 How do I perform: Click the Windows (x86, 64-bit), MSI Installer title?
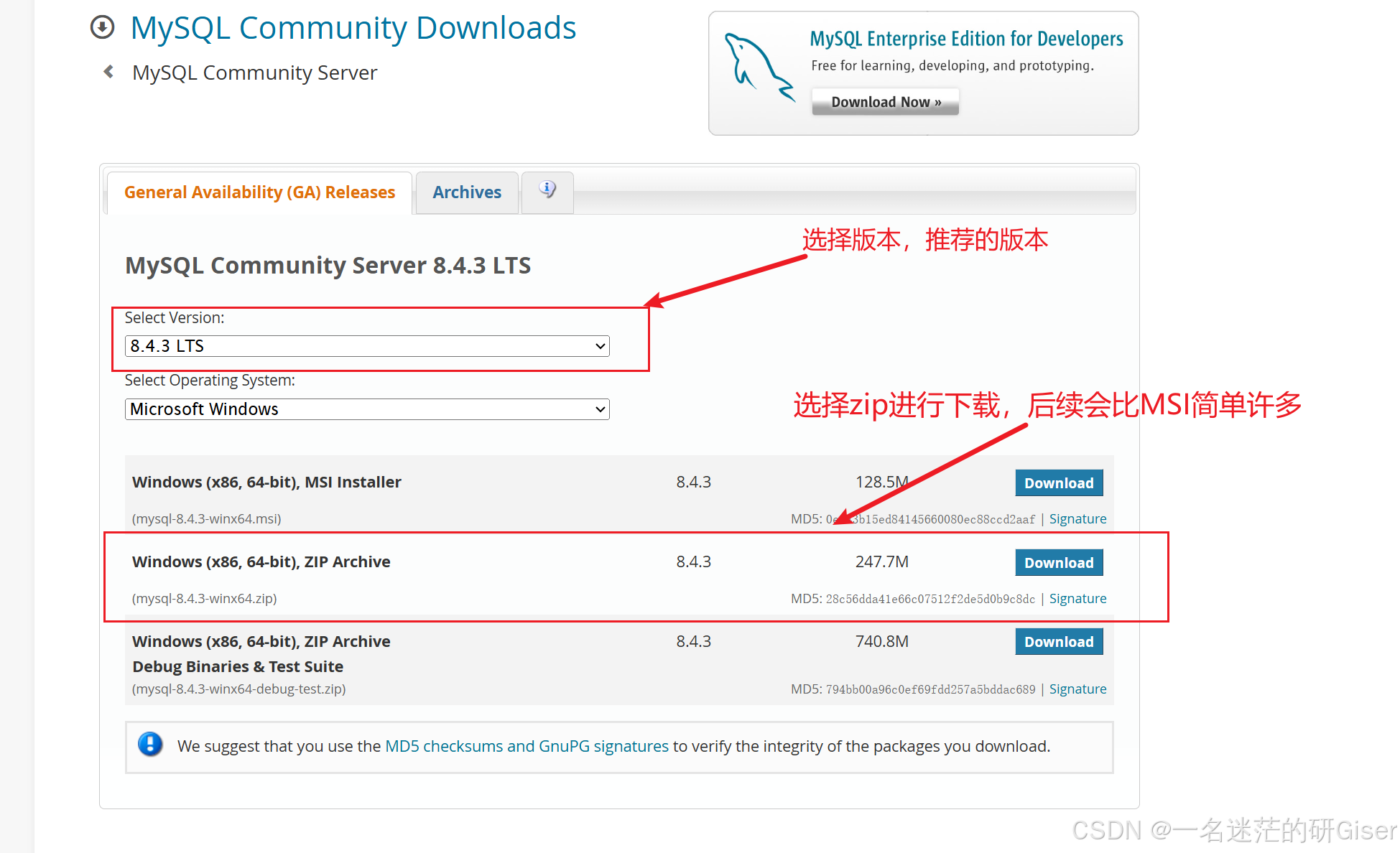(266, 482)
